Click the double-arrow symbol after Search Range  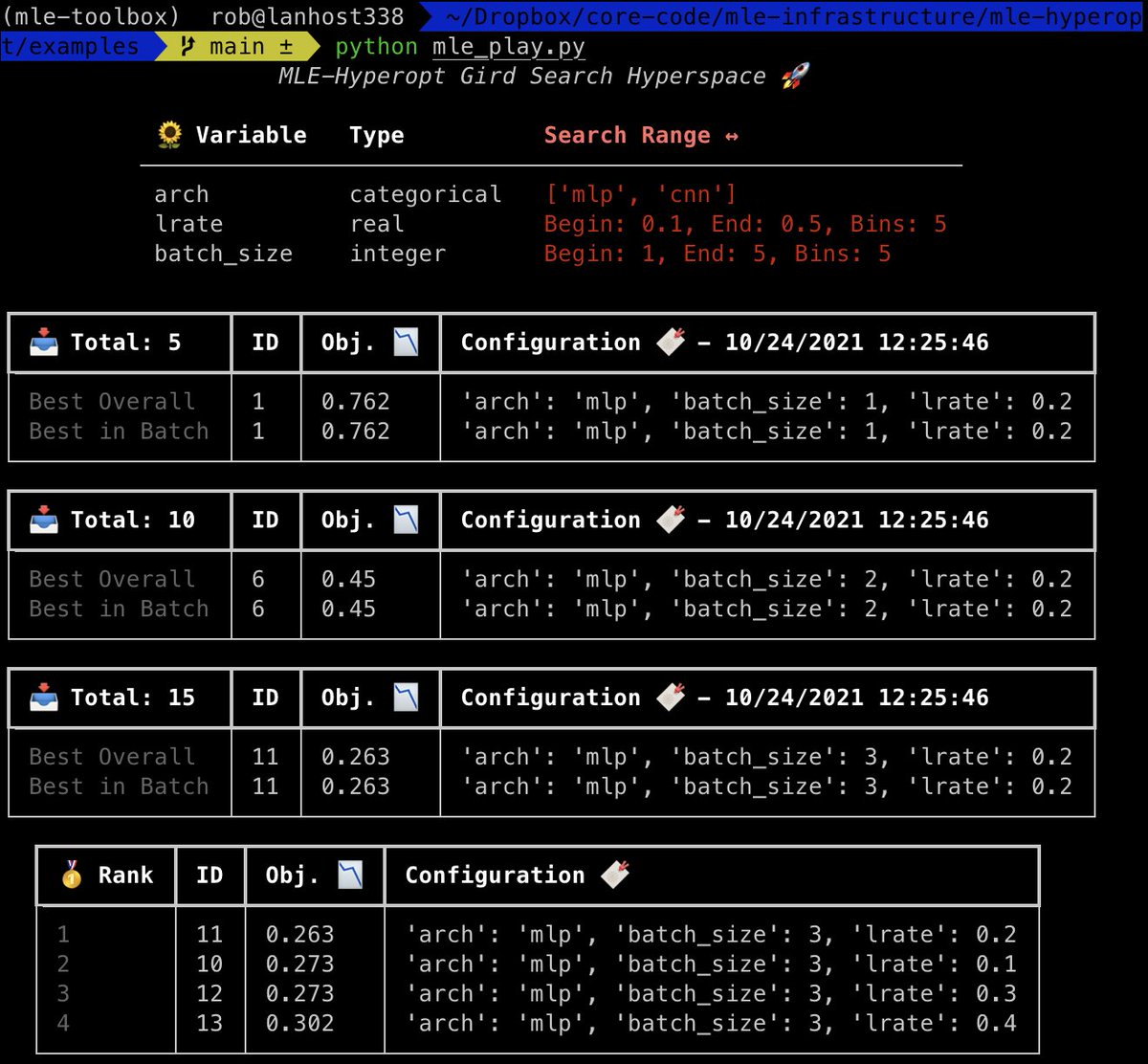coord(731,136)
